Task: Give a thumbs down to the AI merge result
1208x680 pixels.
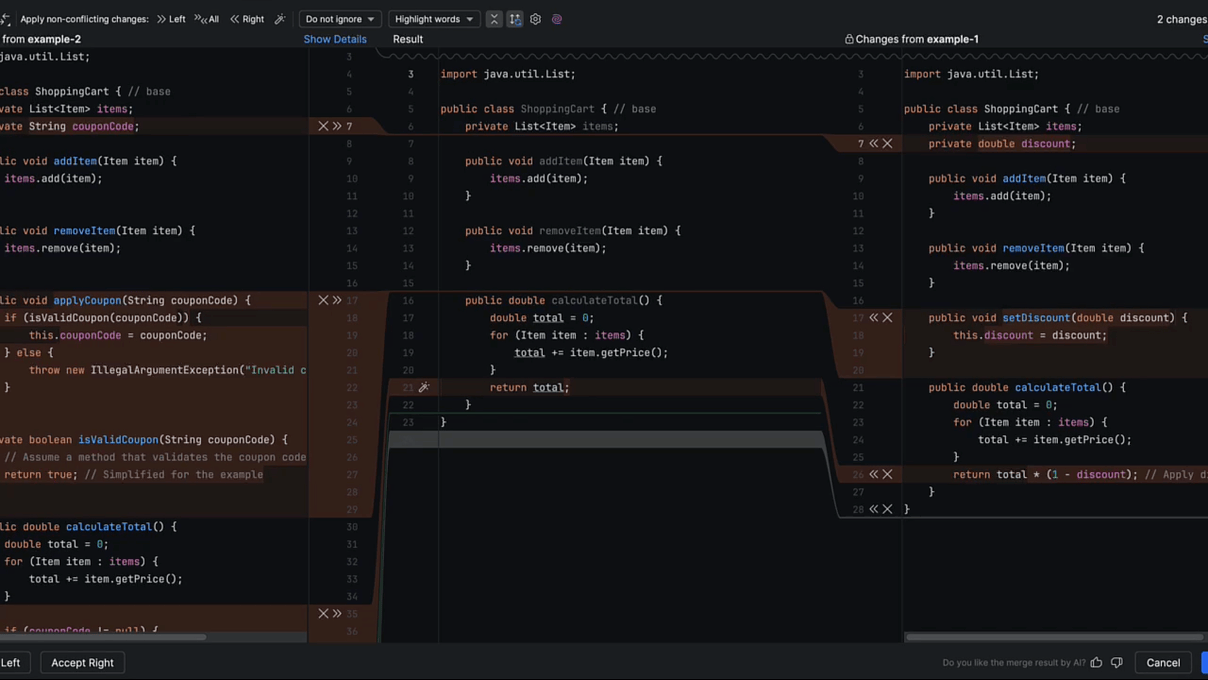Action: 1117,662
